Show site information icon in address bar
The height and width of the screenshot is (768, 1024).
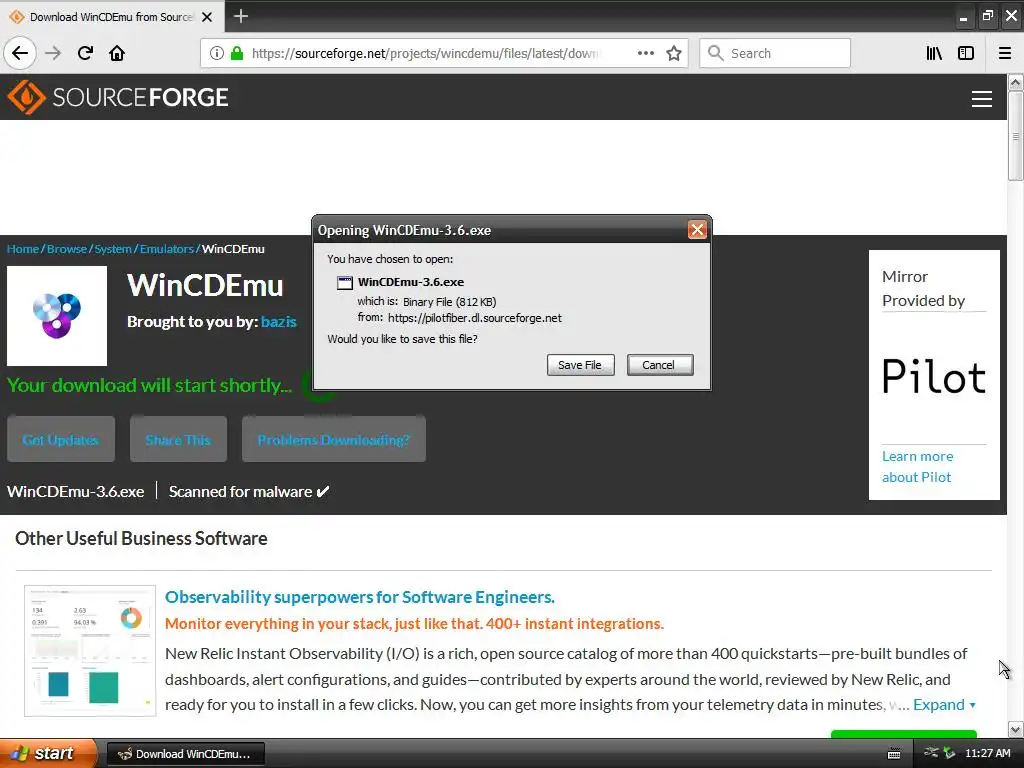tap(216, 54)
